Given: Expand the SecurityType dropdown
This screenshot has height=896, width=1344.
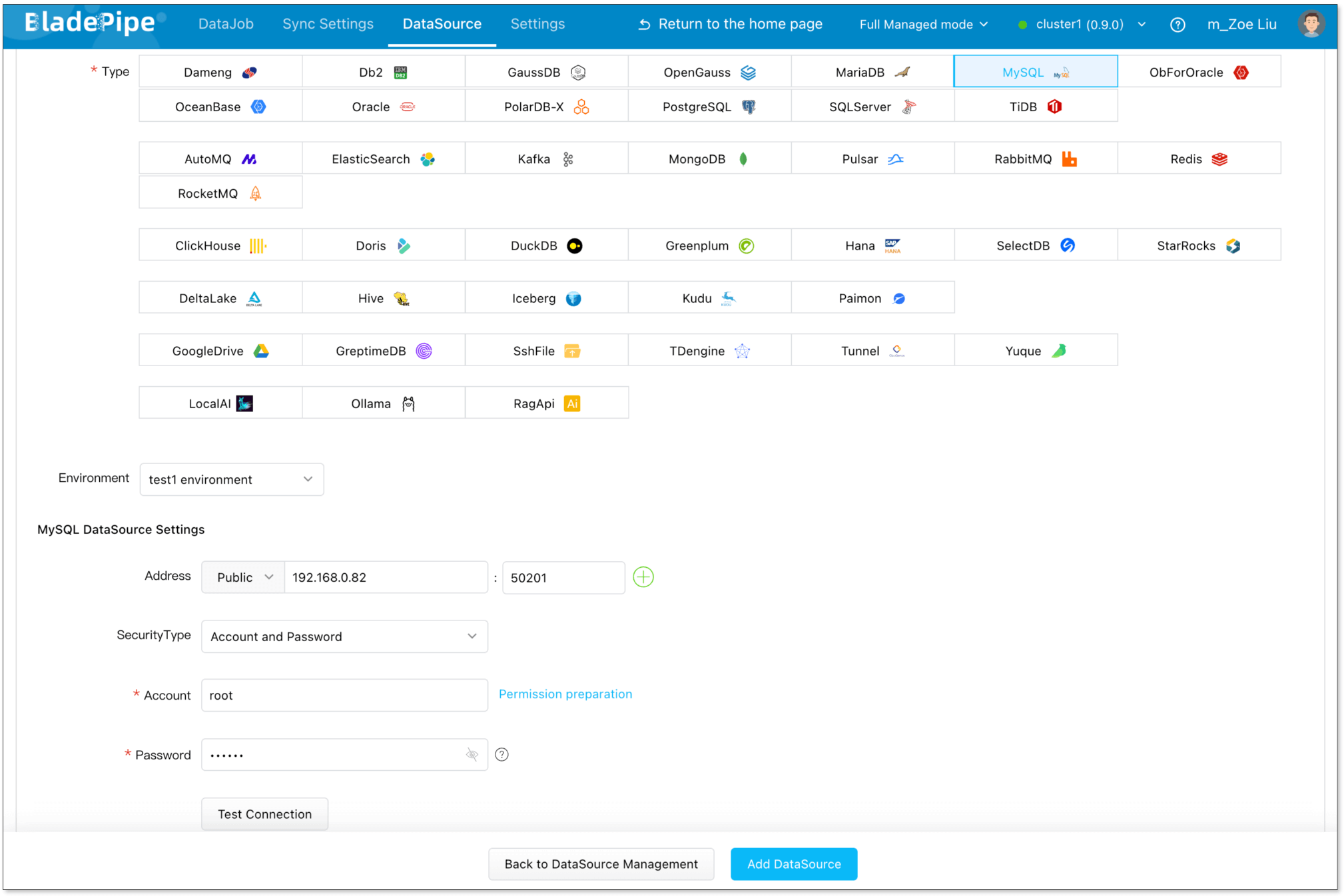Looking at the screenshot, I should [x=344, y=636].
